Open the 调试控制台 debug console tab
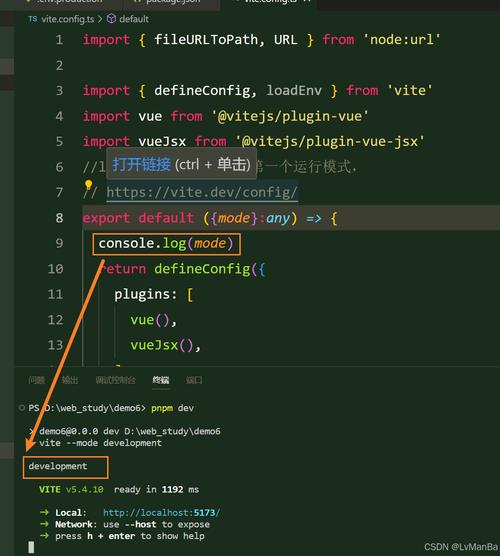Viewport: 500px width, 556px height. tap(116, 380)
